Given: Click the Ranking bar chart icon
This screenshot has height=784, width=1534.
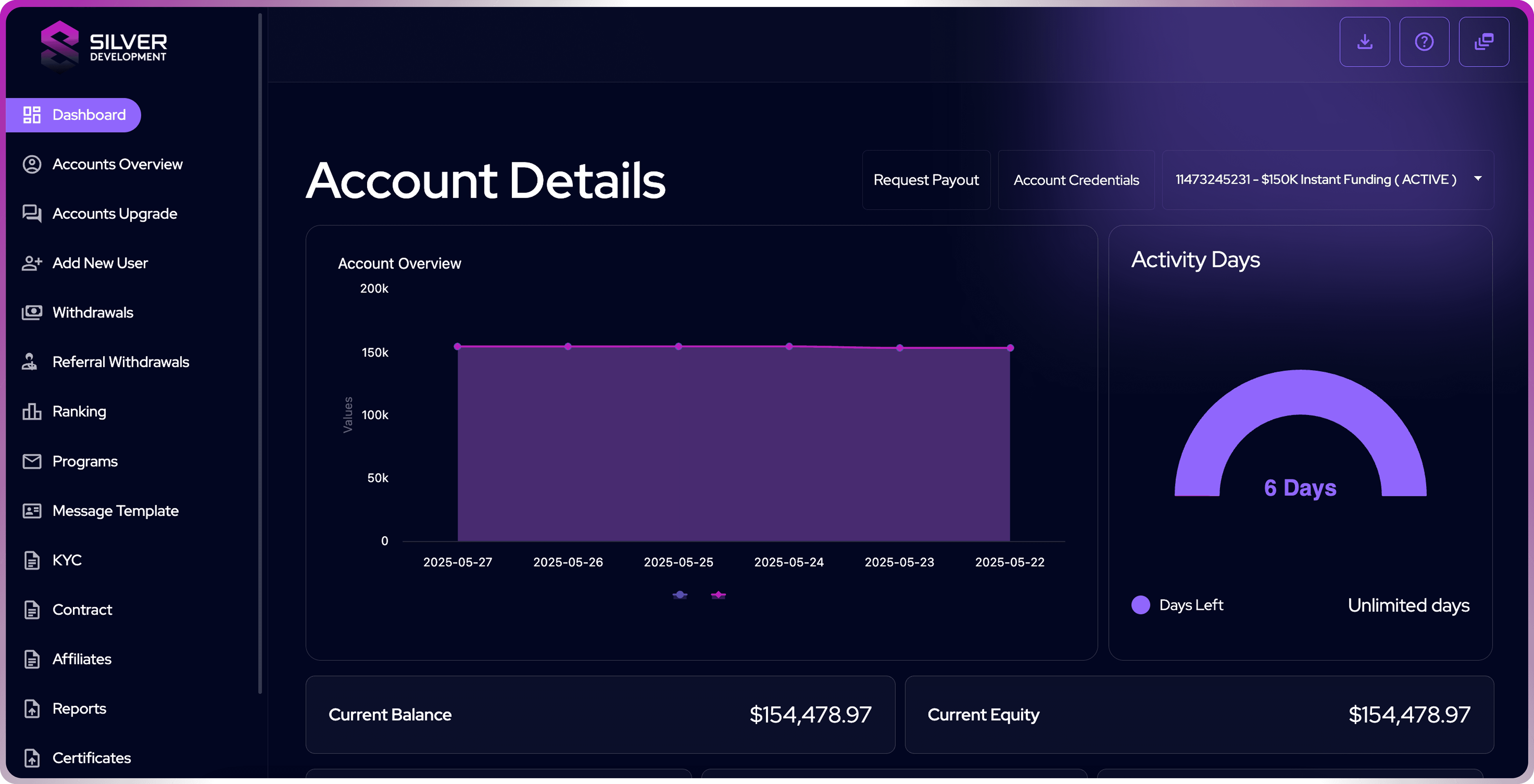Looking at the screenshot, I should [32, 411].
